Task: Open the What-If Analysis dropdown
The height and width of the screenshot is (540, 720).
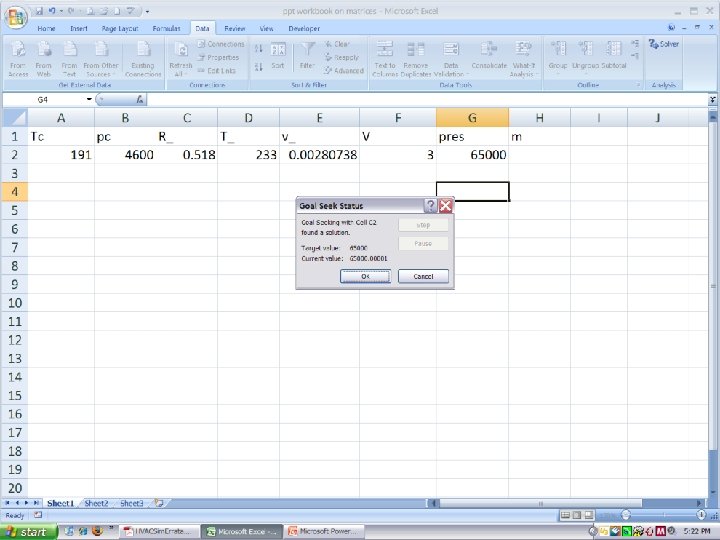Action: click(523, 59)
